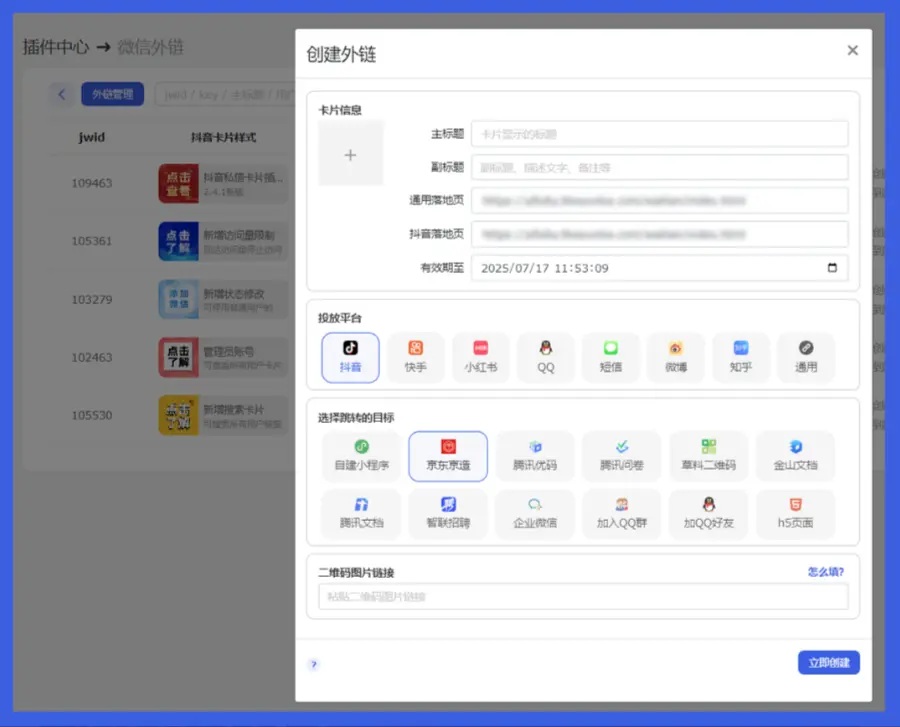900x727 pixels.
Task: Choose 企业微信 as jump target
Action: (x=535, y=514)
